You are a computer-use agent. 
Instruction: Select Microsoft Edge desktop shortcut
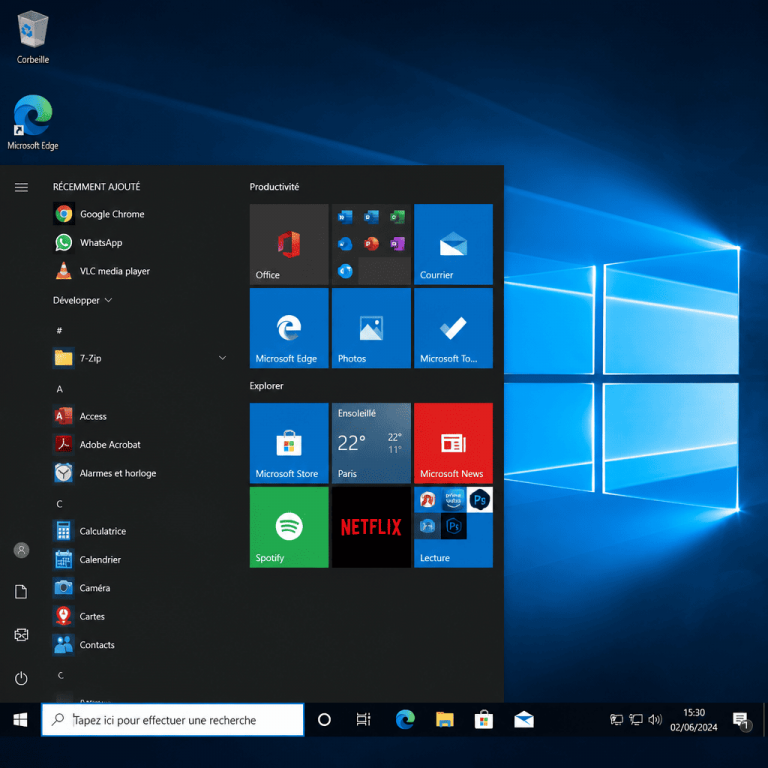pyautogui.click(x=33, y=122)
